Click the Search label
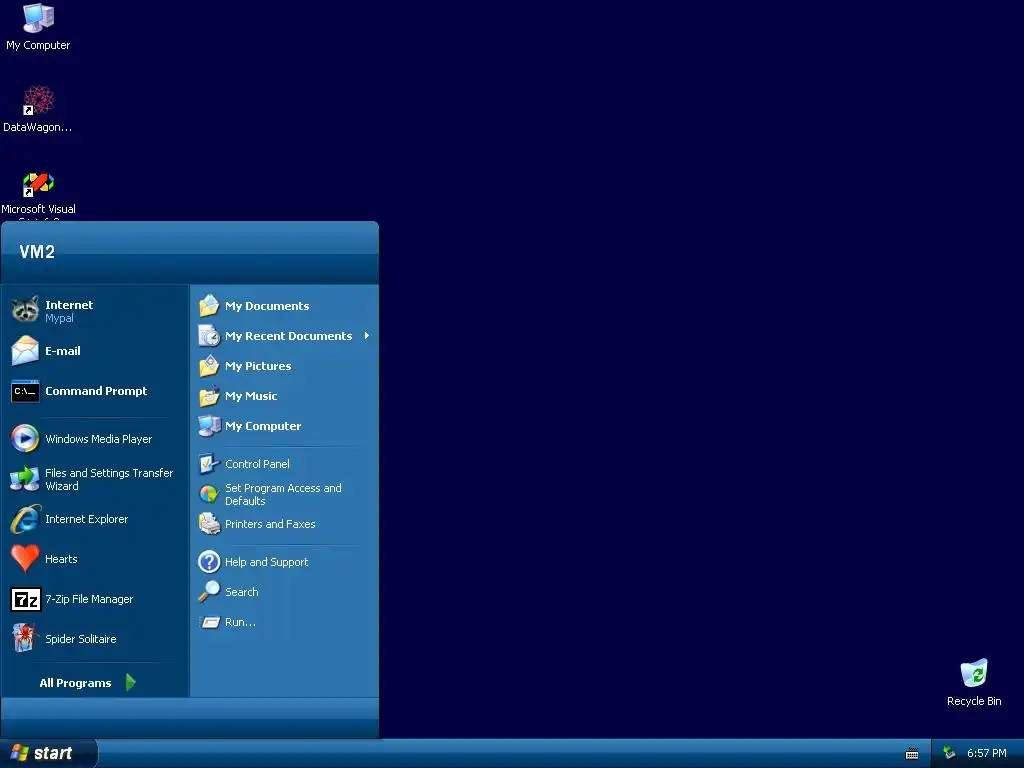The height and width of the screenshot is (768, 1024). [242, 592]
